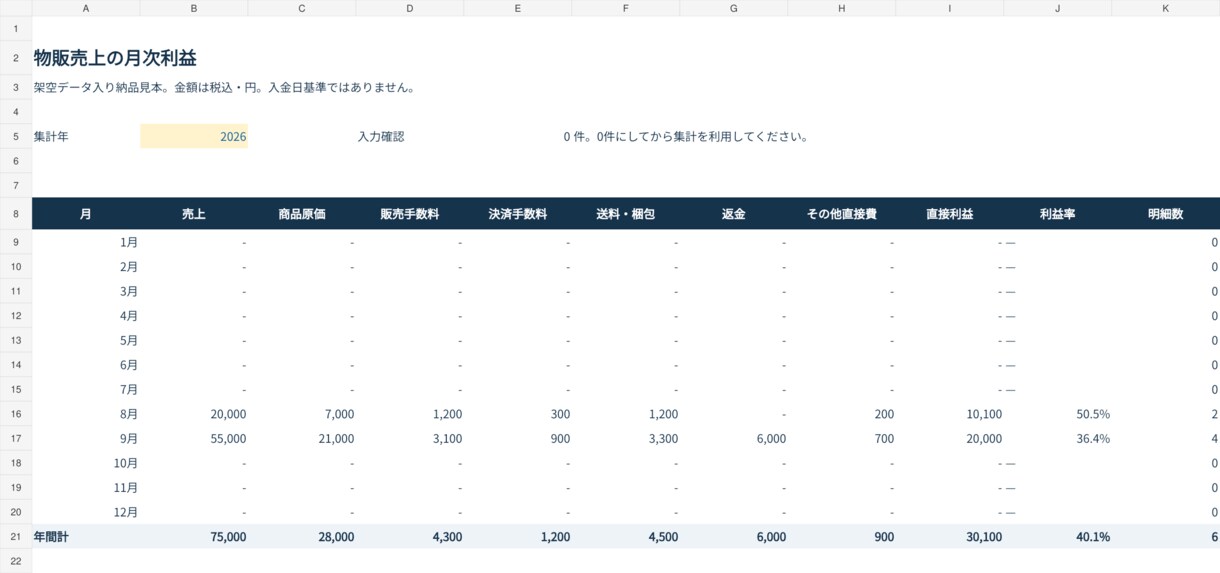Viewport: 1220px width, 573px height.
Task: Click the 商品原価 table header
Action: point(302,214)
